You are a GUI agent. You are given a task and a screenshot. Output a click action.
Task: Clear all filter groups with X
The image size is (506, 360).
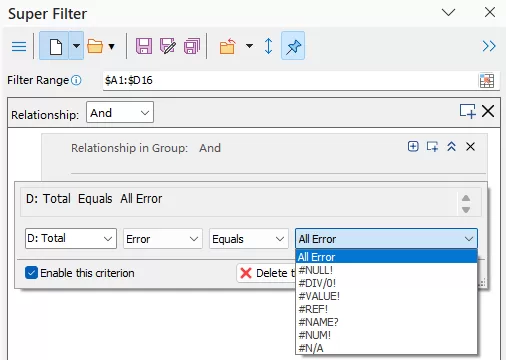click(488, 111)
